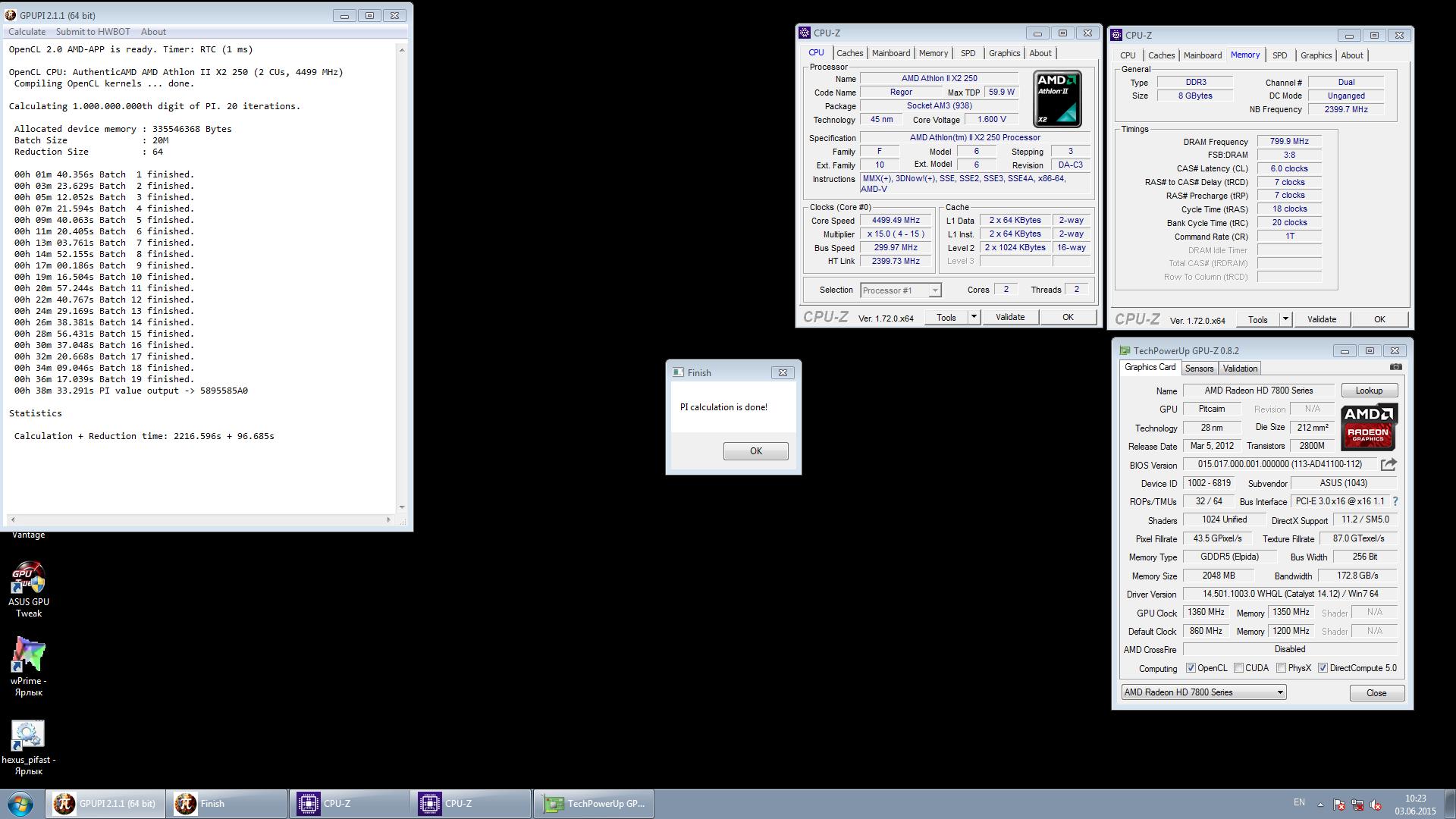
Task: Click the muted volume tray icon
Action: click(1376, 805)
